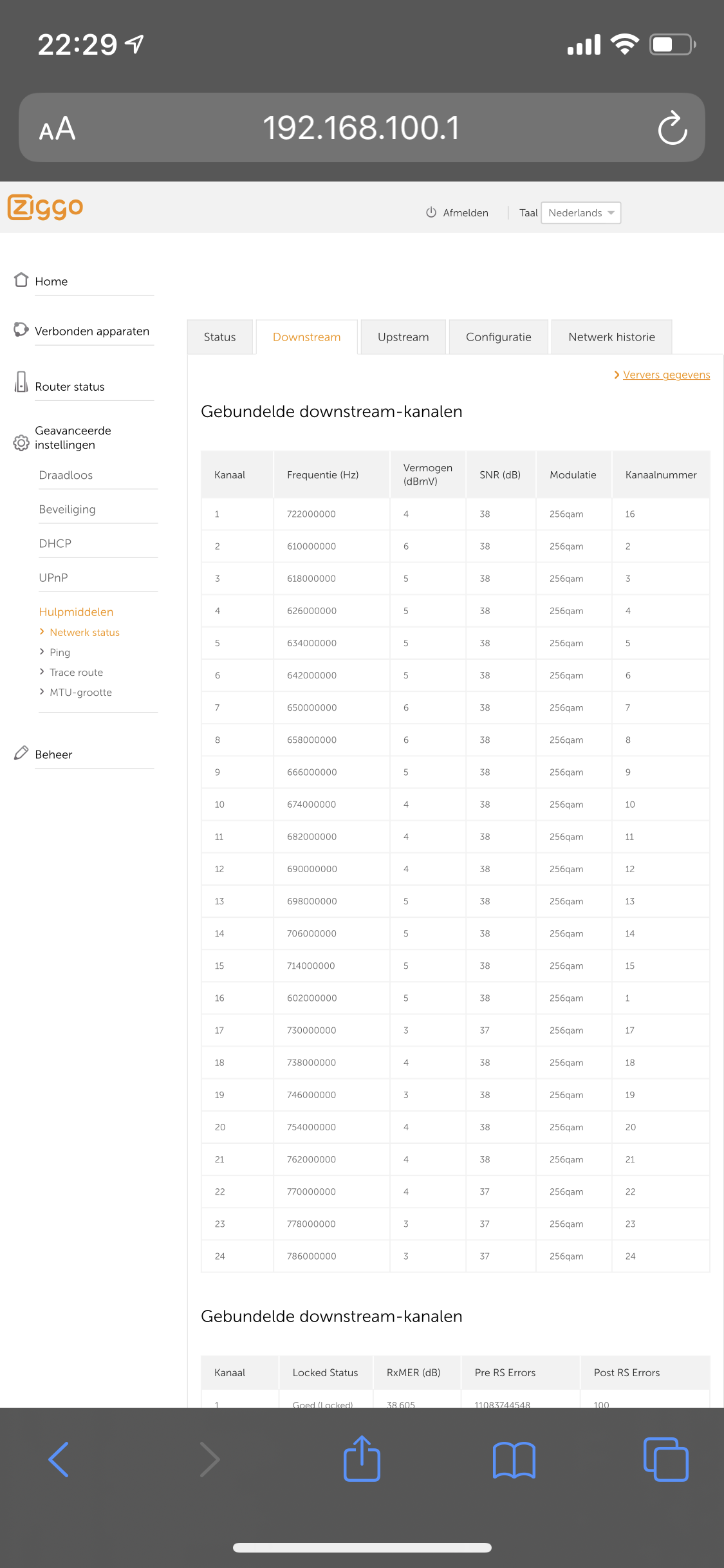724x1568 pixels.
Task: Click the Ververs gegevens link
Action: 665,375
